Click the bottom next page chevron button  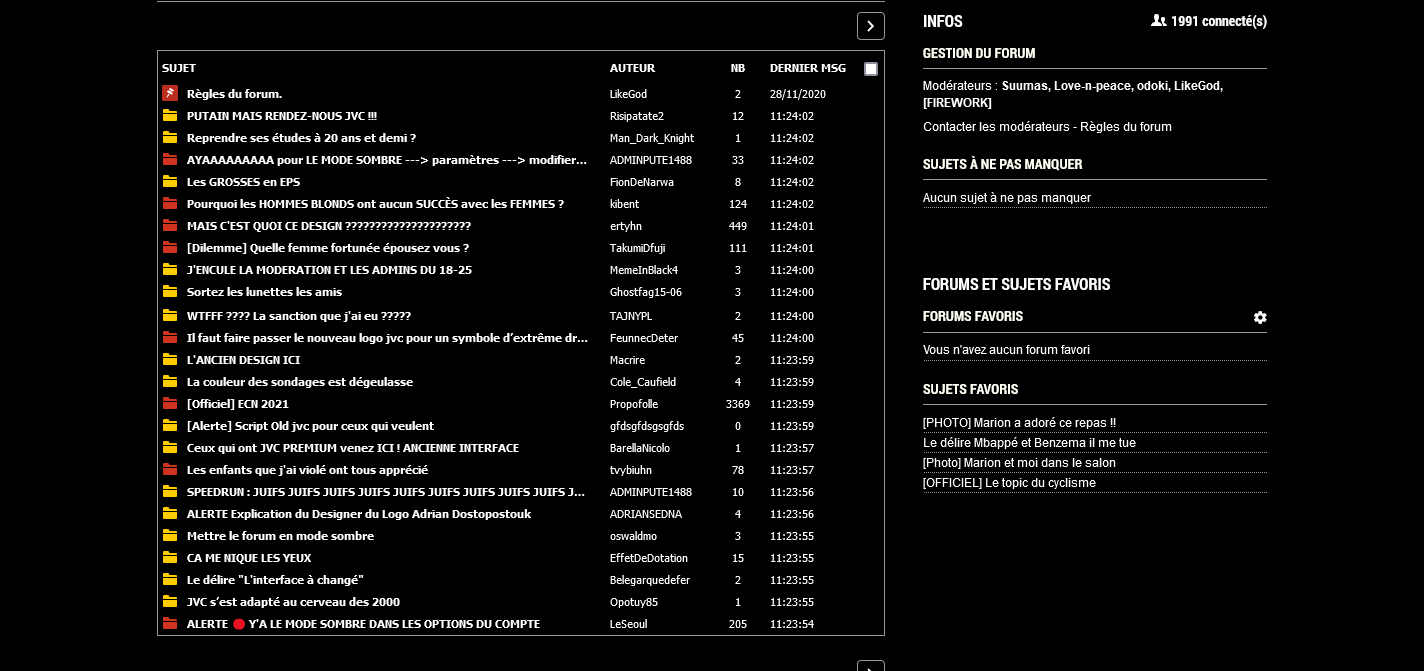870,666
